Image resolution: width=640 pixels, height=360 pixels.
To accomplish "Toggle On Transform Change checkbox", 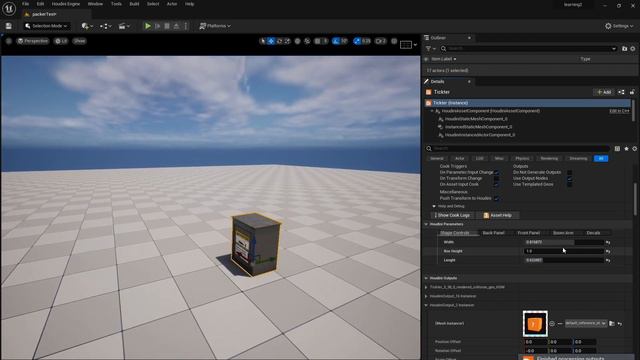I will pyautogui.click(x=496, y=178).
